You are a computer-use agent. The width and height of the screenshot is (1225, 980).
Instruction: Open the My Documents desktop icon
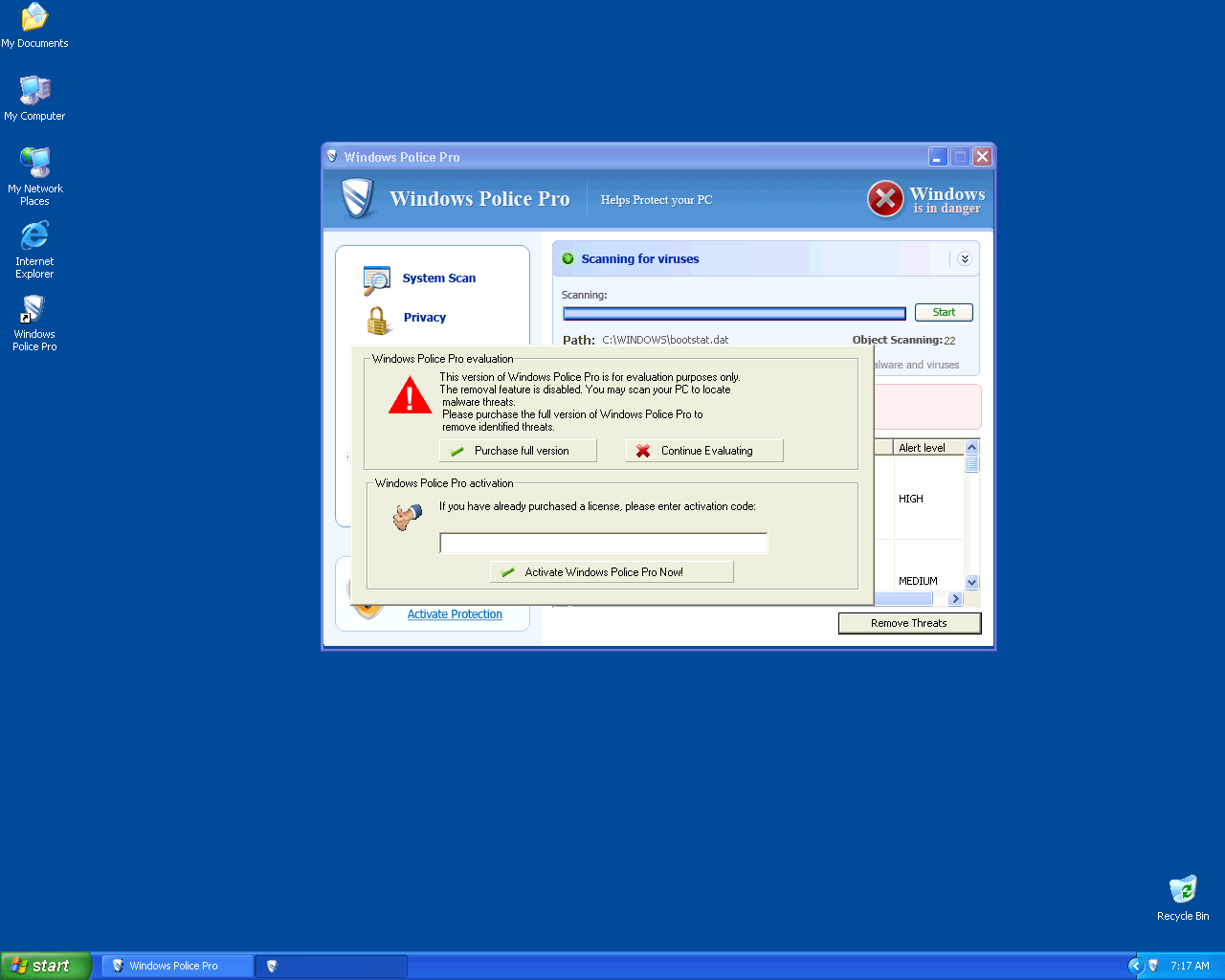[x=34, y=18]
